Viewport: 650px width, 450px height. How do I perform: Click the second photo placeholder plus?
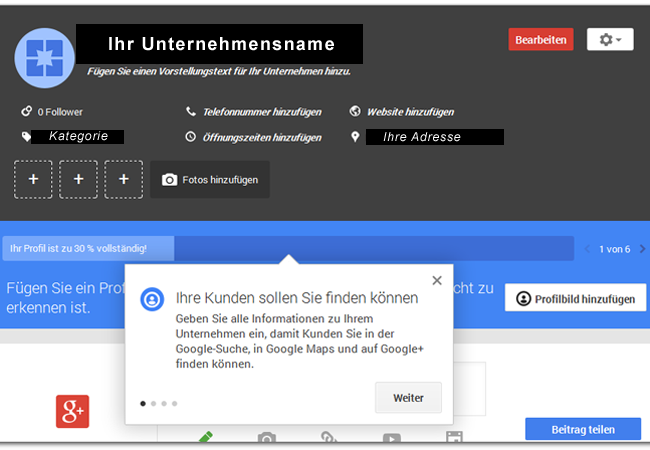coord(78,179)
